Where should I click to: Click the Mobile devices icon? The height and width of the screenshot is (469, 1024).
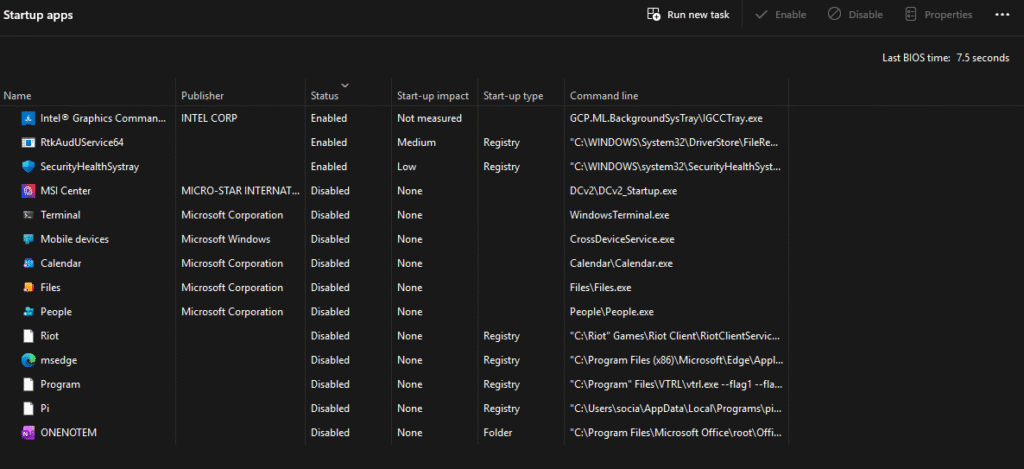[x=27, y=239]
